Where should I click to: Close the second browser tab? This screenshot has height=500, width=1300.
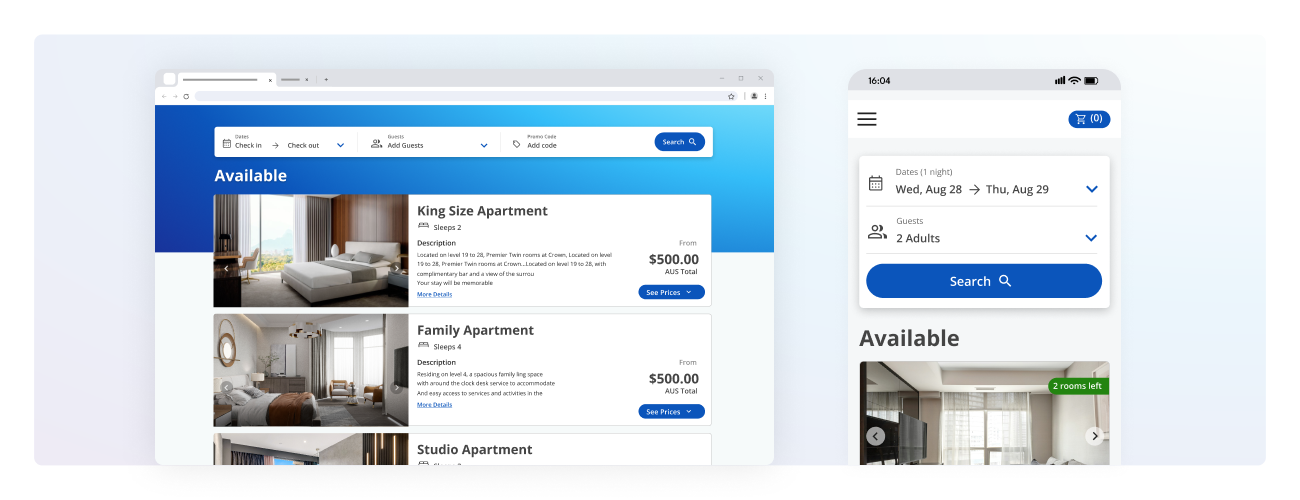click(x=307, y=79)
